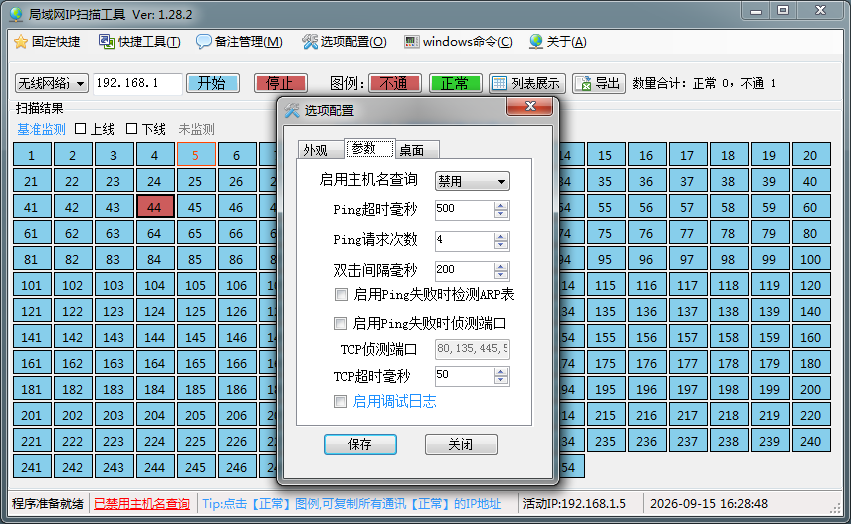Click the 2026-09-15 16:28:48 timestamp
The width and height of the screenshot is (851, 524).
coord(709,504)
